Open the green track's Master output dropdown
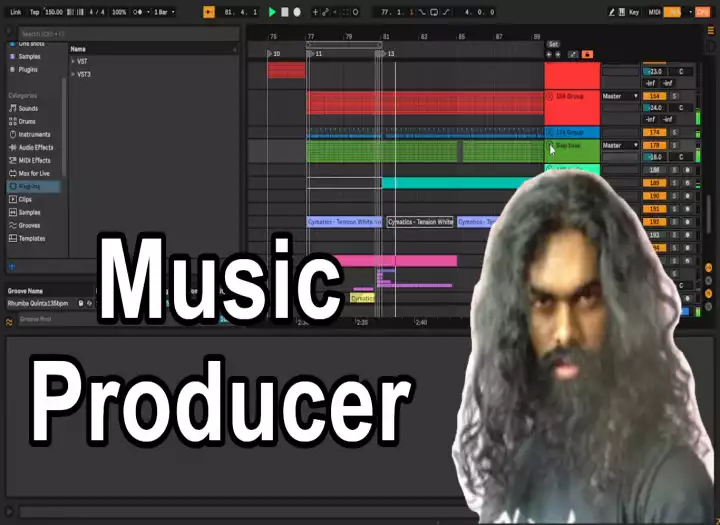 (x=620, y=145)
